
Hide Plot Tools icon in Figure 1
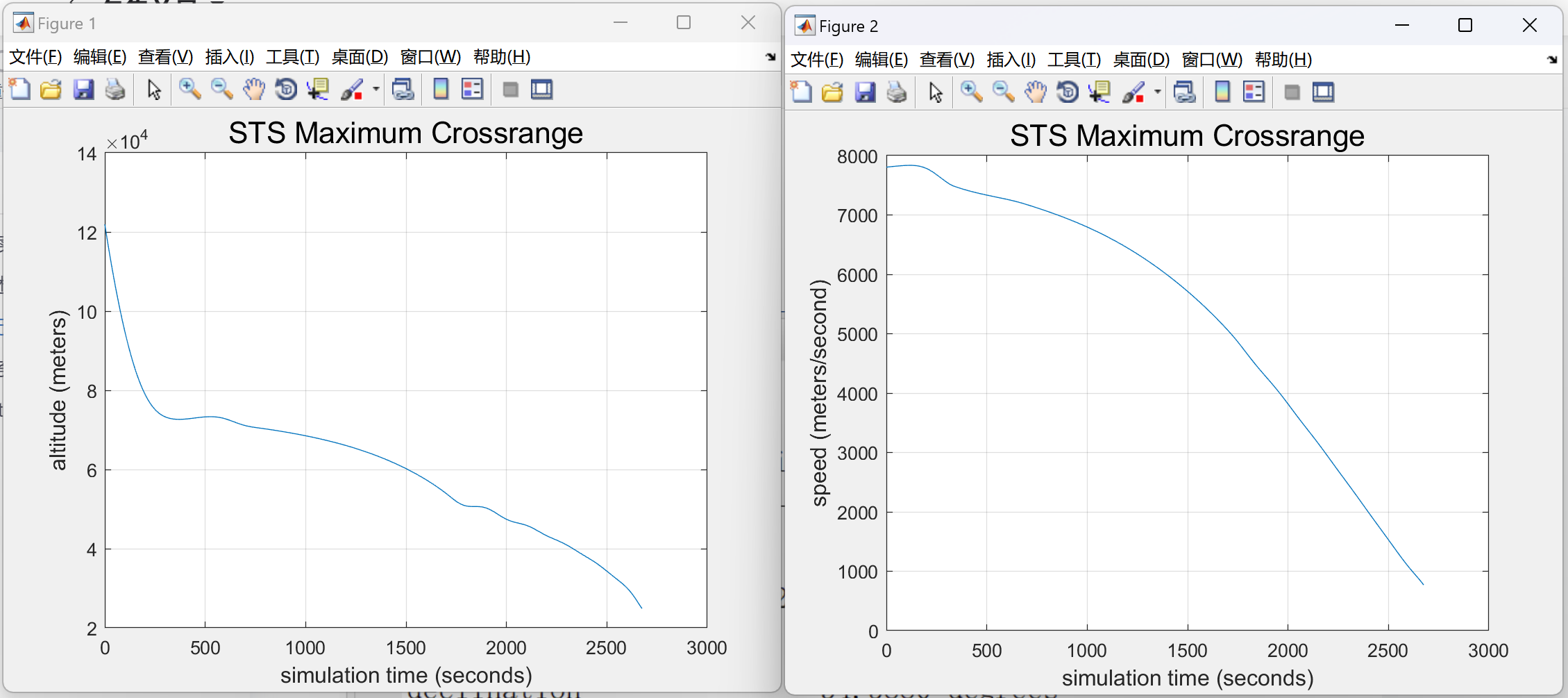click(x=510, y=90)
